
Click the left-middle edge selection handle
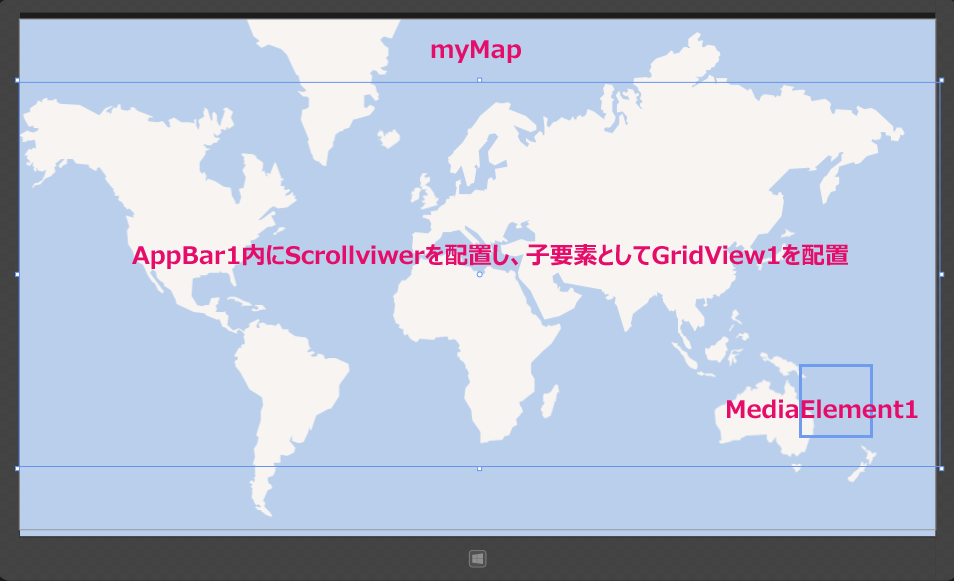[x=17, y=274]
